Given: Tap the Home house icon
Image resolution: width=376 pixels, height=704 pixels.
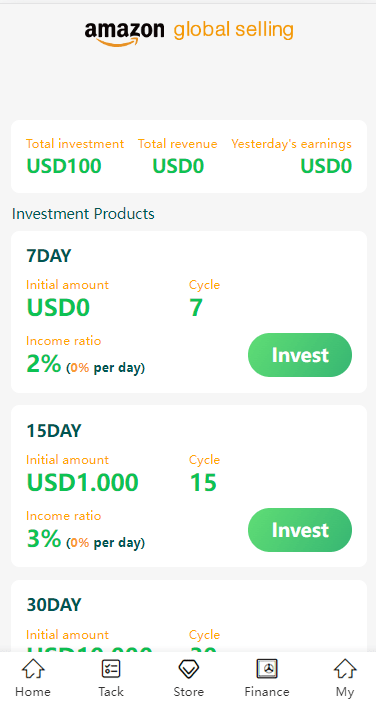Looking at the screenshot, I should point(33,669).
